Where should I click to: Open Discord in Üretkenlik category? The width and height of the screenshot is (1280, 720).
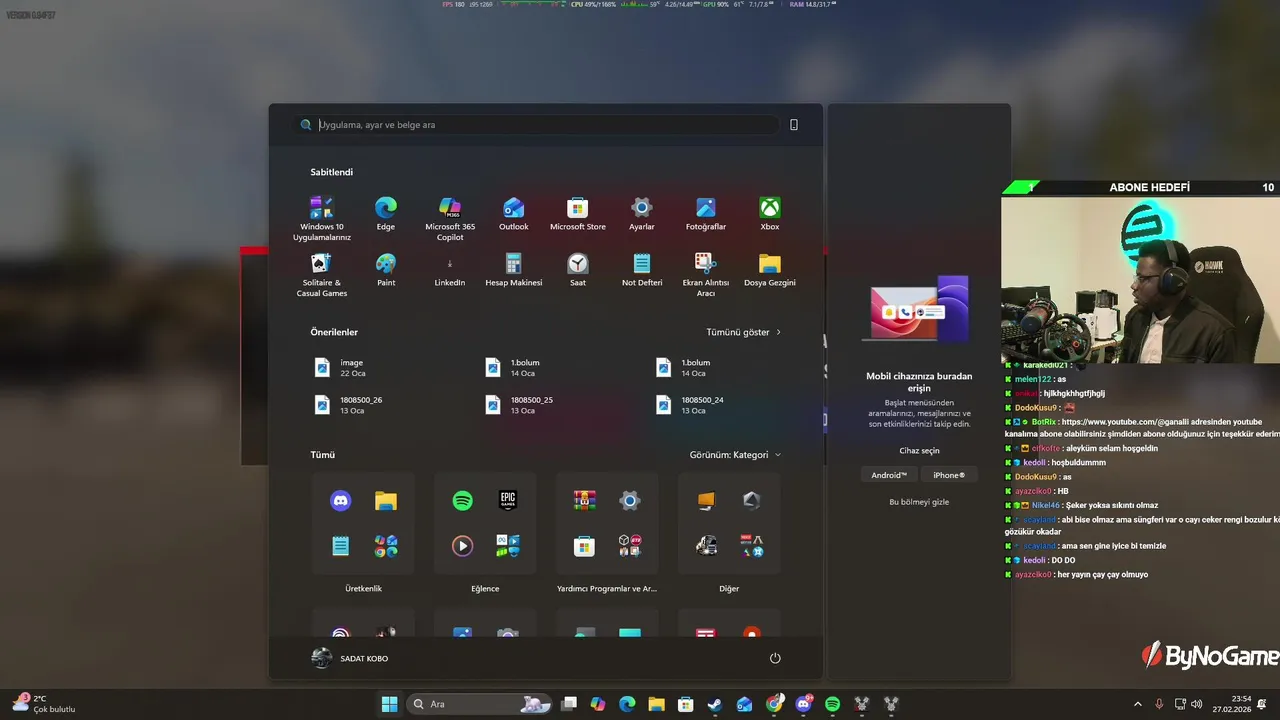341,501
